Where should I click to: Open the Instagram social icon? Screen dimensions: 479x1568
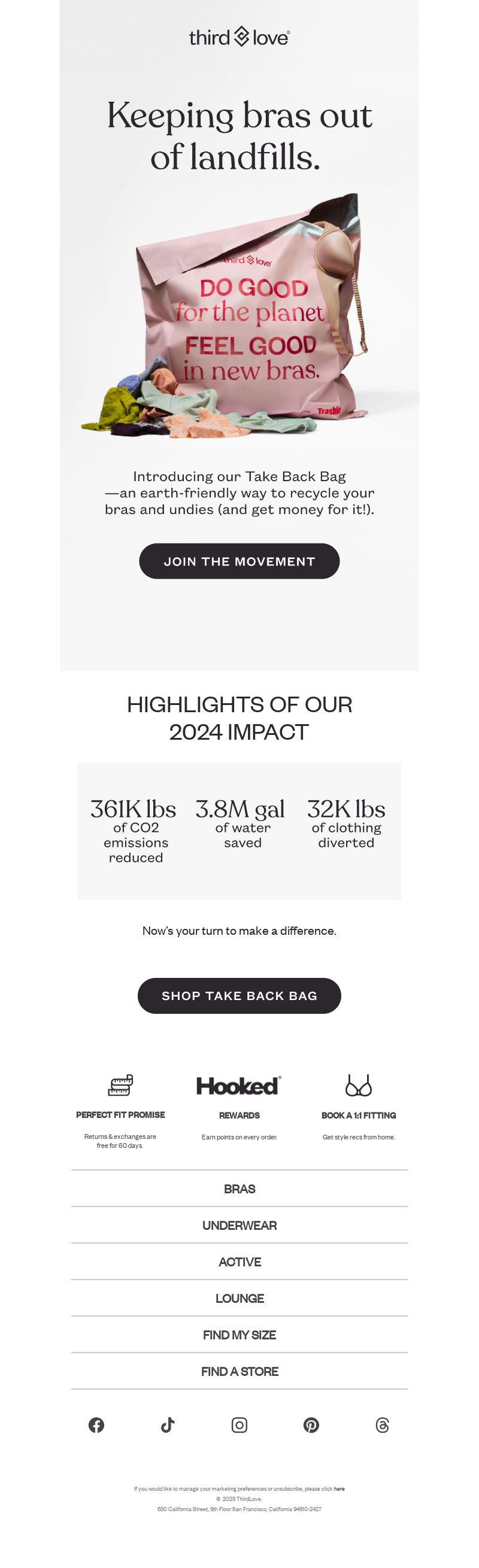click(239, 1425)
